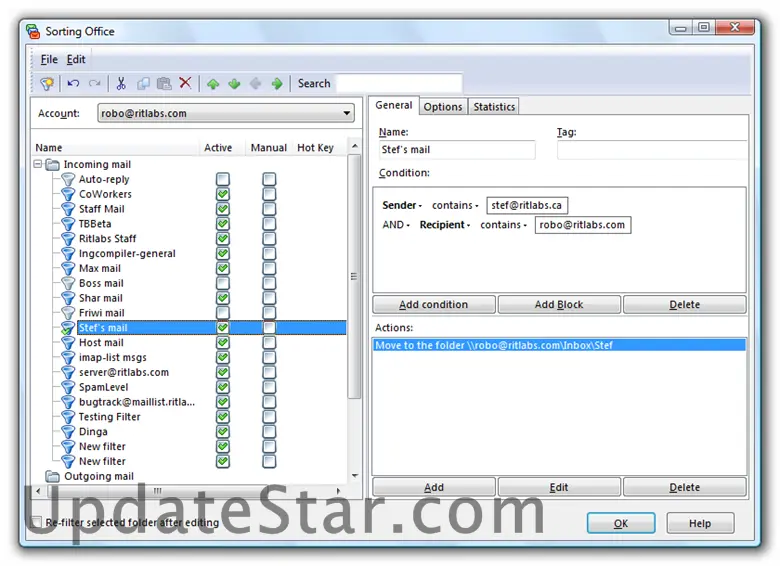Viewport: 780px width, 566px height.
Task: Click the Incoming mail folder icon
Action: click(53, 165)
